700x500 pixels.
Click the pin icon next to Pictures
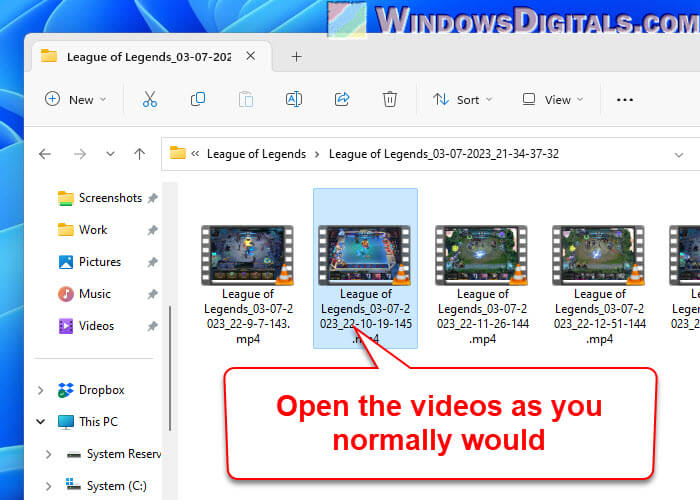153,262
